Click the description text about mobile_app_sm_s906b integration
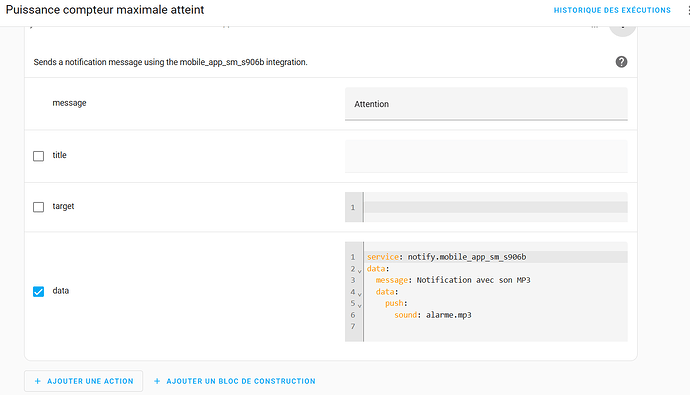This screenshot has width=690, height=395. [x=170, y=62]
